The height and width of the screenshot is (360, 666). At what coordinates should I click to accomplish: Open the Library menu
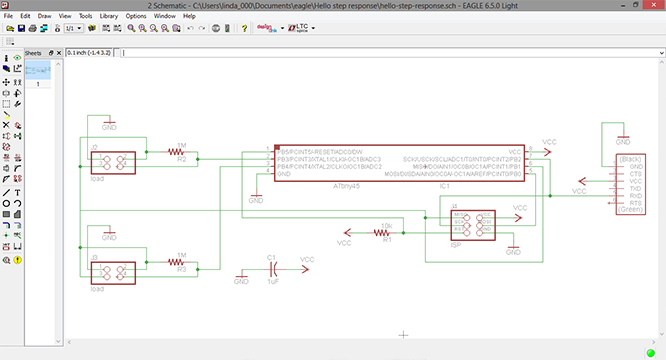point(109,16)
